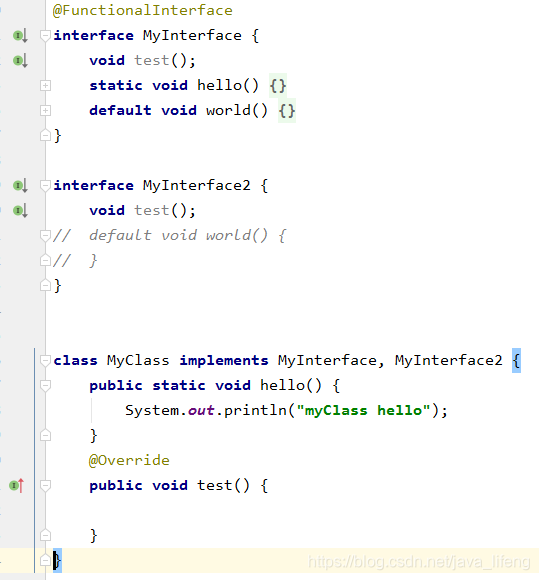Click the italic out field in System.out

tap(201, 411)
